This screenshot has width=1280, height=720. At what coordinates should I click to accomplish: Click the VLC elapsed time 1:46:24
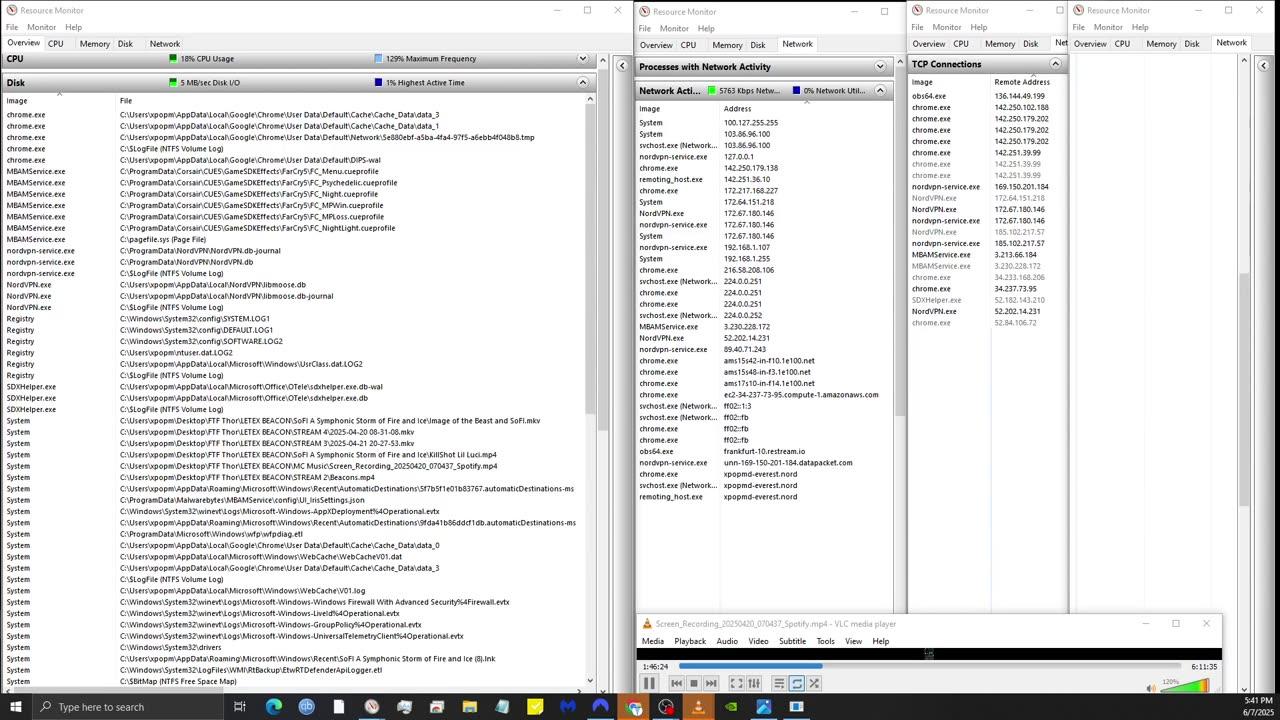tap(655, 666)
